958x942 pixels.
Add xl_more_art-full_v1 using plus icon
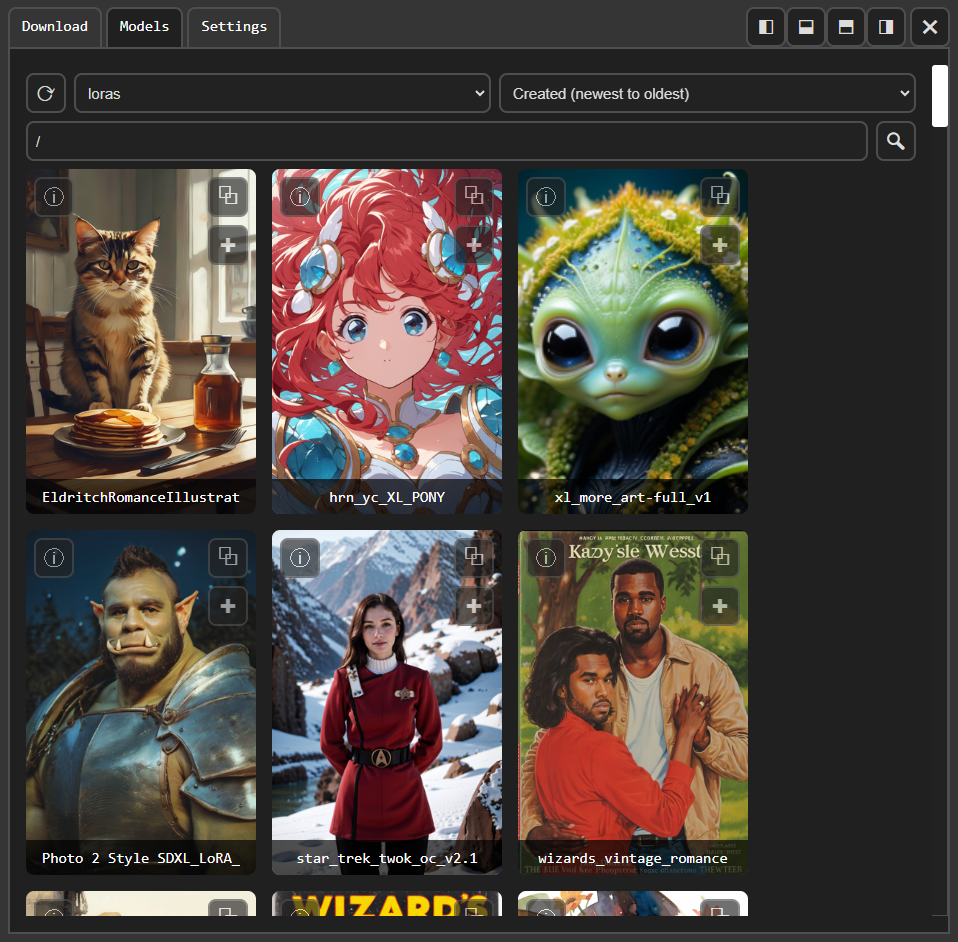point(719,245)
